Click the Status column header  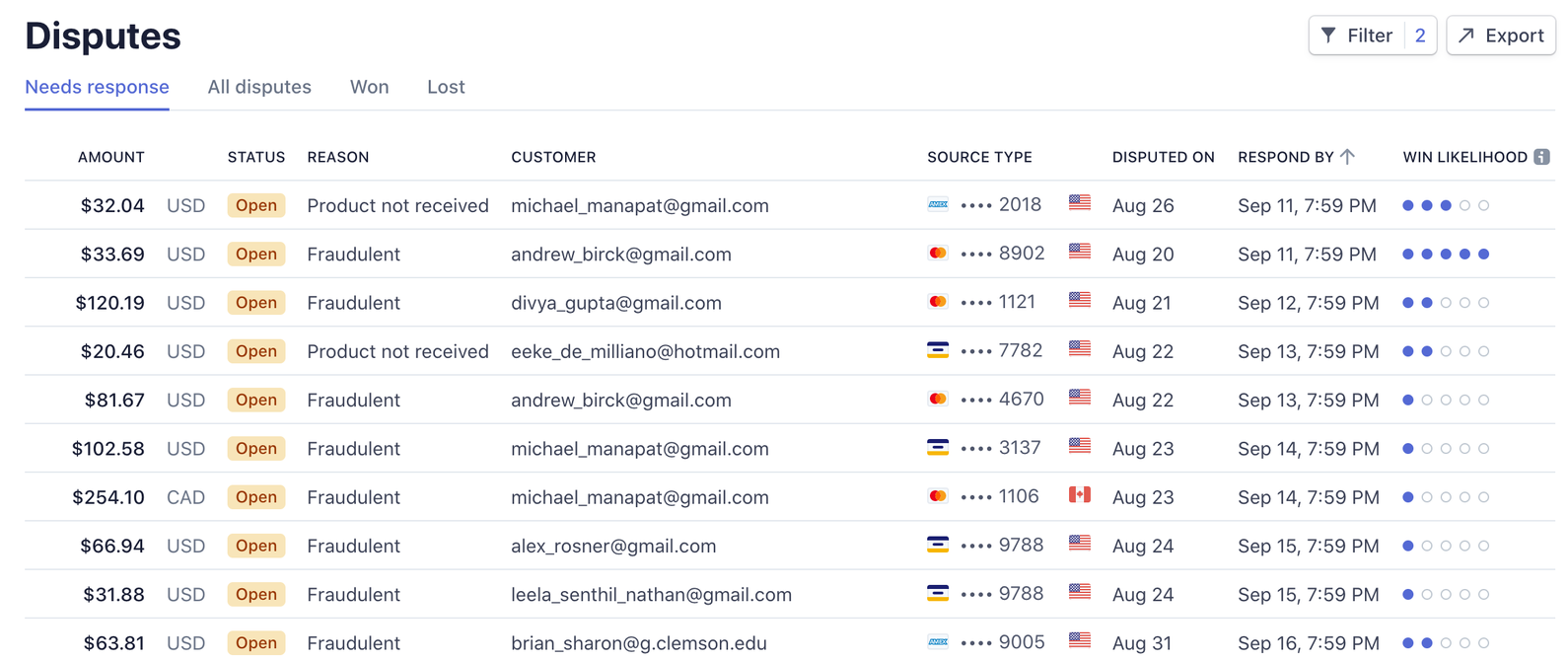[x=256, y=157]
